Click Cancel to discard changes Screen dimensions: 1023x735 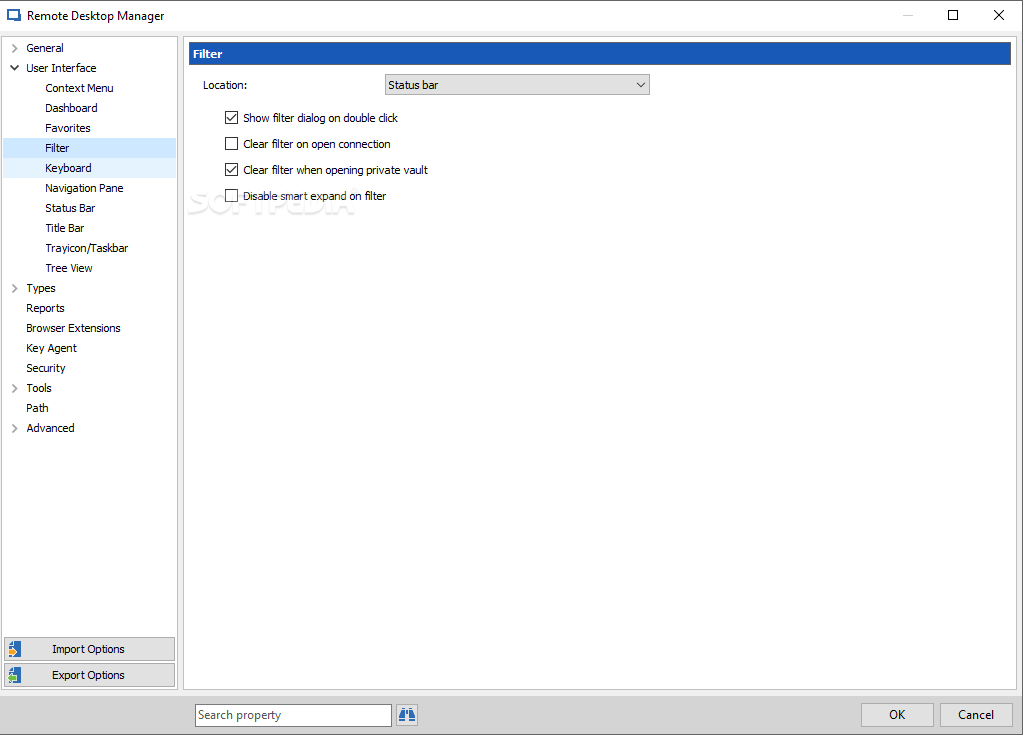coord(976,715)
